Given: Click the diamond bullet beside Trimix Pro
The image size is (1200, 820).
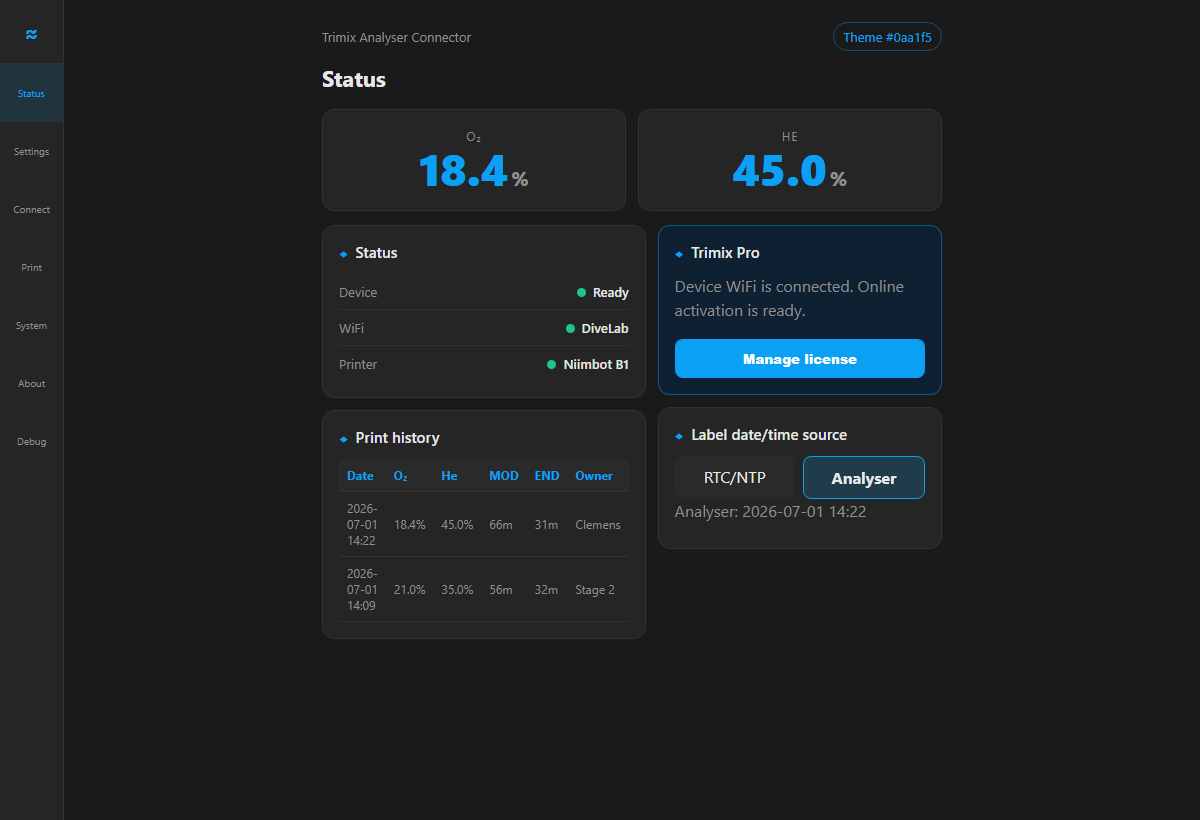Looking at the screenshot, I should pyautogui.click(x=679, y=254).
